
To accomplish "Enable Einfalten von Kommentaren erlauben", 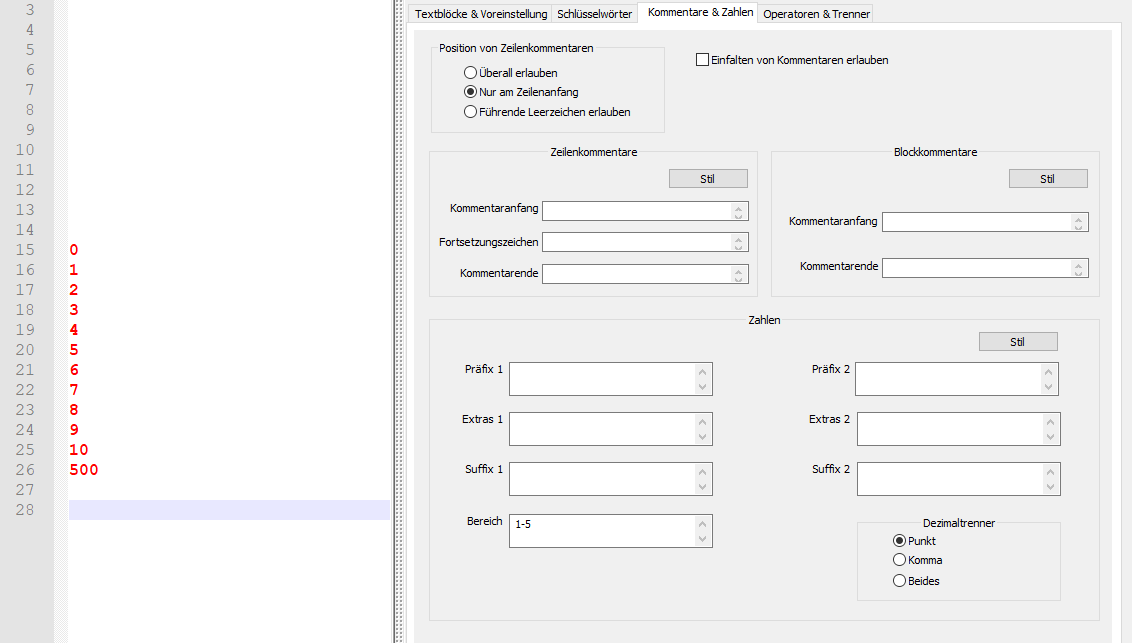I will 792,60.
